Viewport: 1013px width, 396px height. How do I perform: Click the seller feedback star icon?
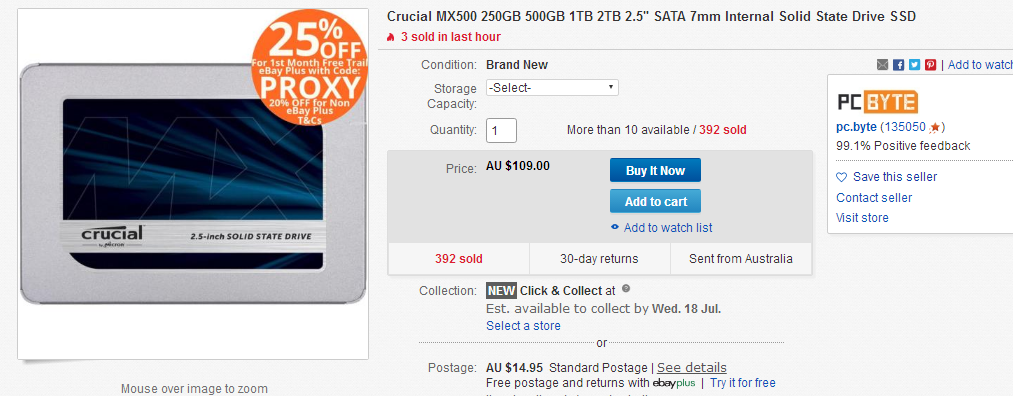pyautogui.click(x=935, y=127)
